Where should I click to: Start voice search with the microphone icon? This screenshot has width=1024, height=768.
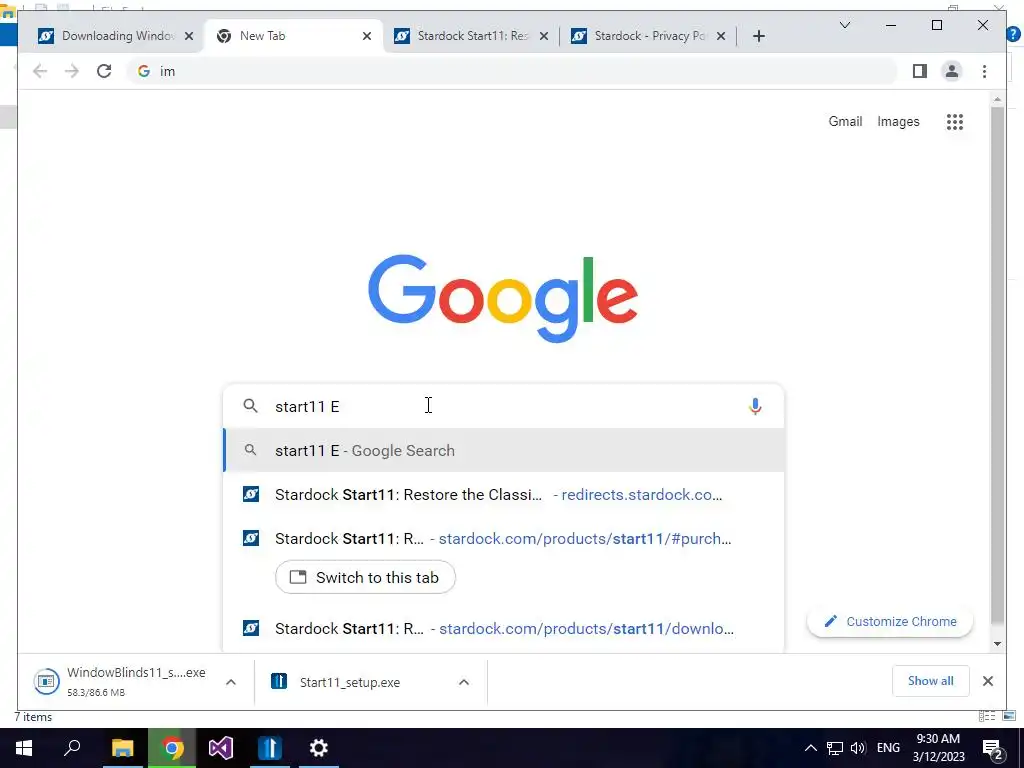[755, 406]
